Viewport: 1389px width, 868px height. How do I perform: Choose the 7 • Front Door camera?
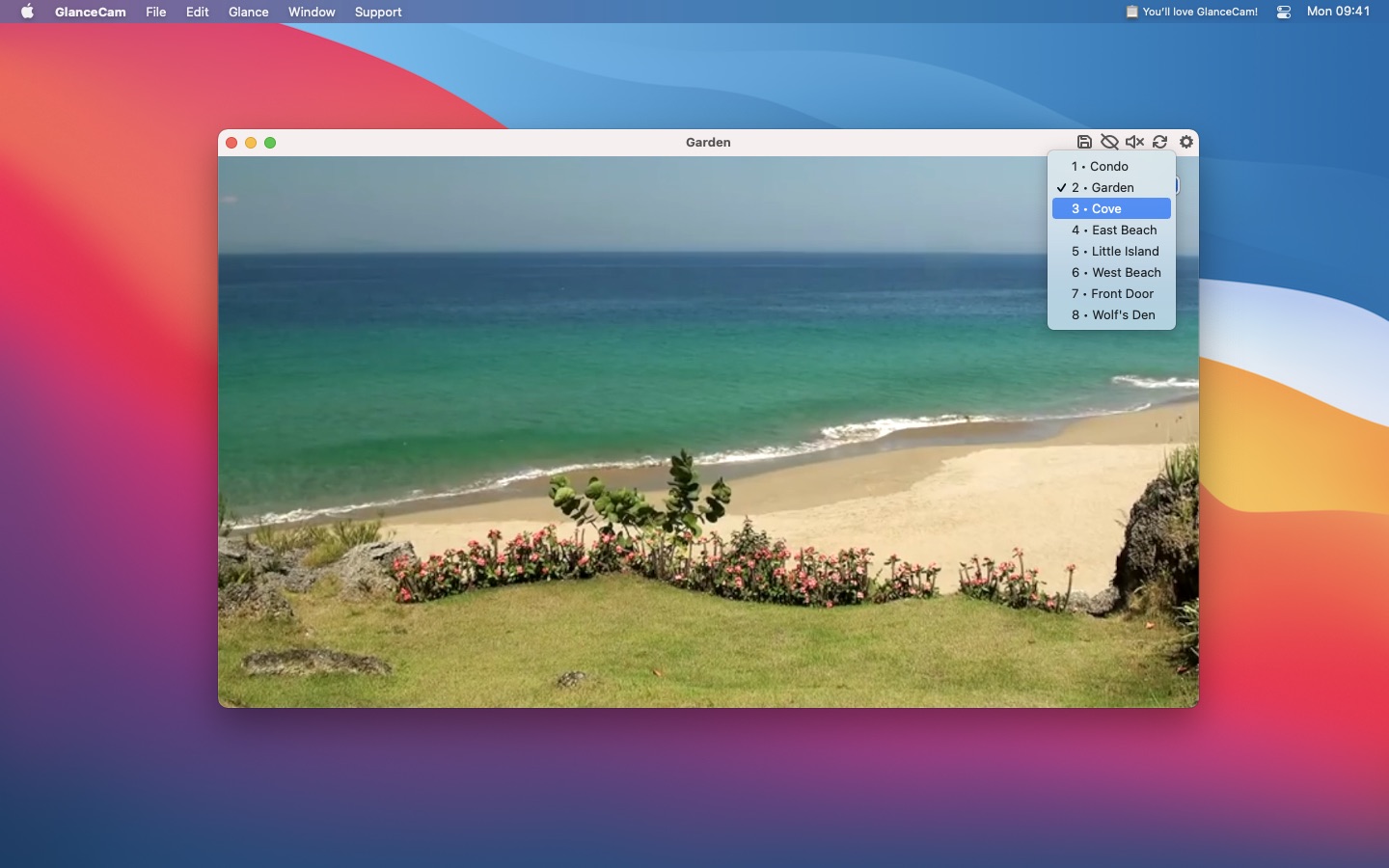pos(1111,293)
